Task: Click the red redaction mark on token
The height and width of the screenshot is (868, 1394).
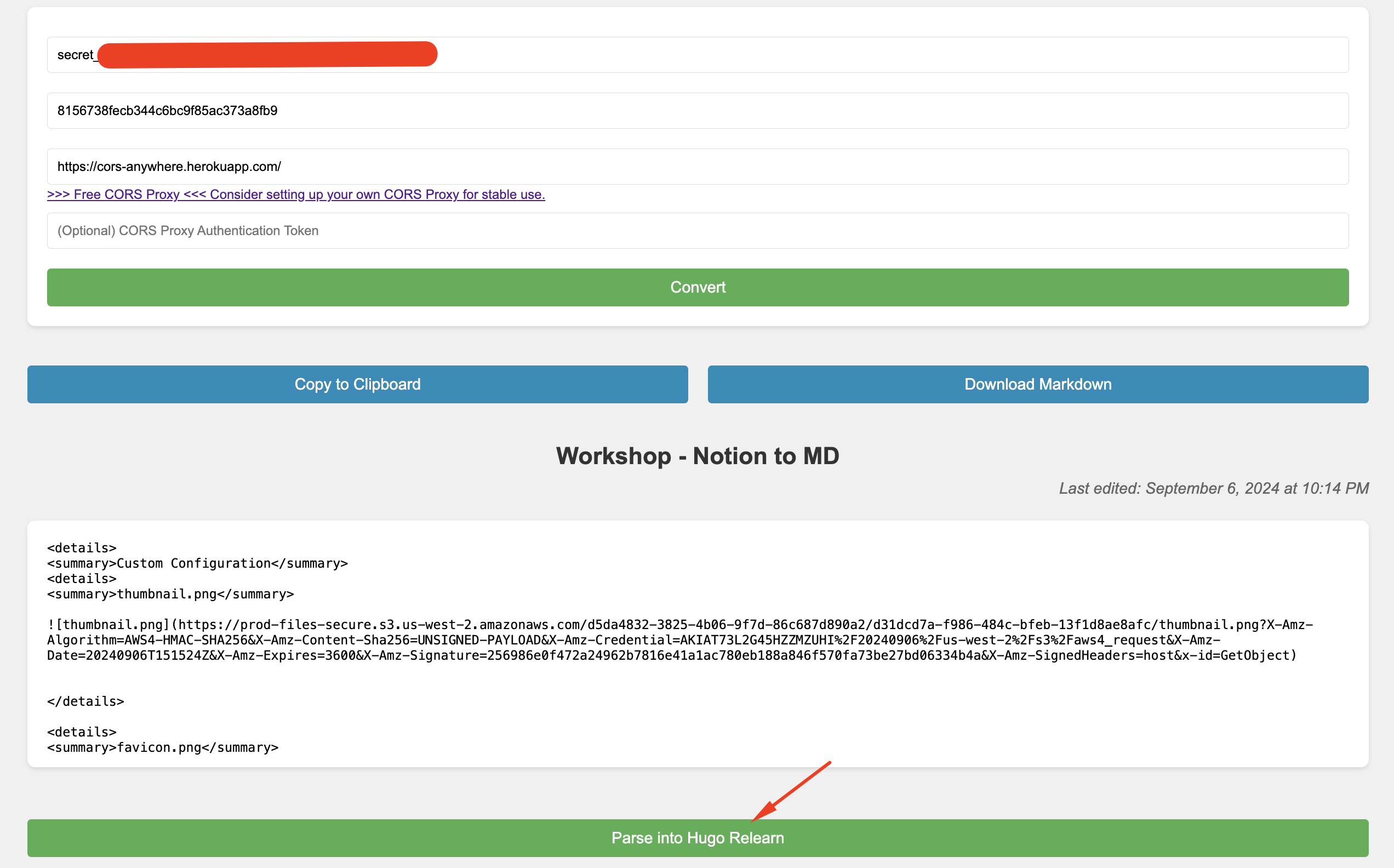Action: (x=267, y=55)
